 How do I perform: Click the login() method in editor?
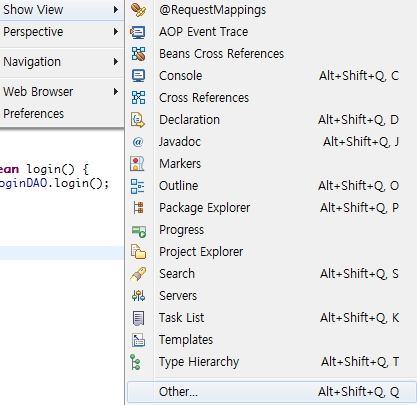click(50, 169)
